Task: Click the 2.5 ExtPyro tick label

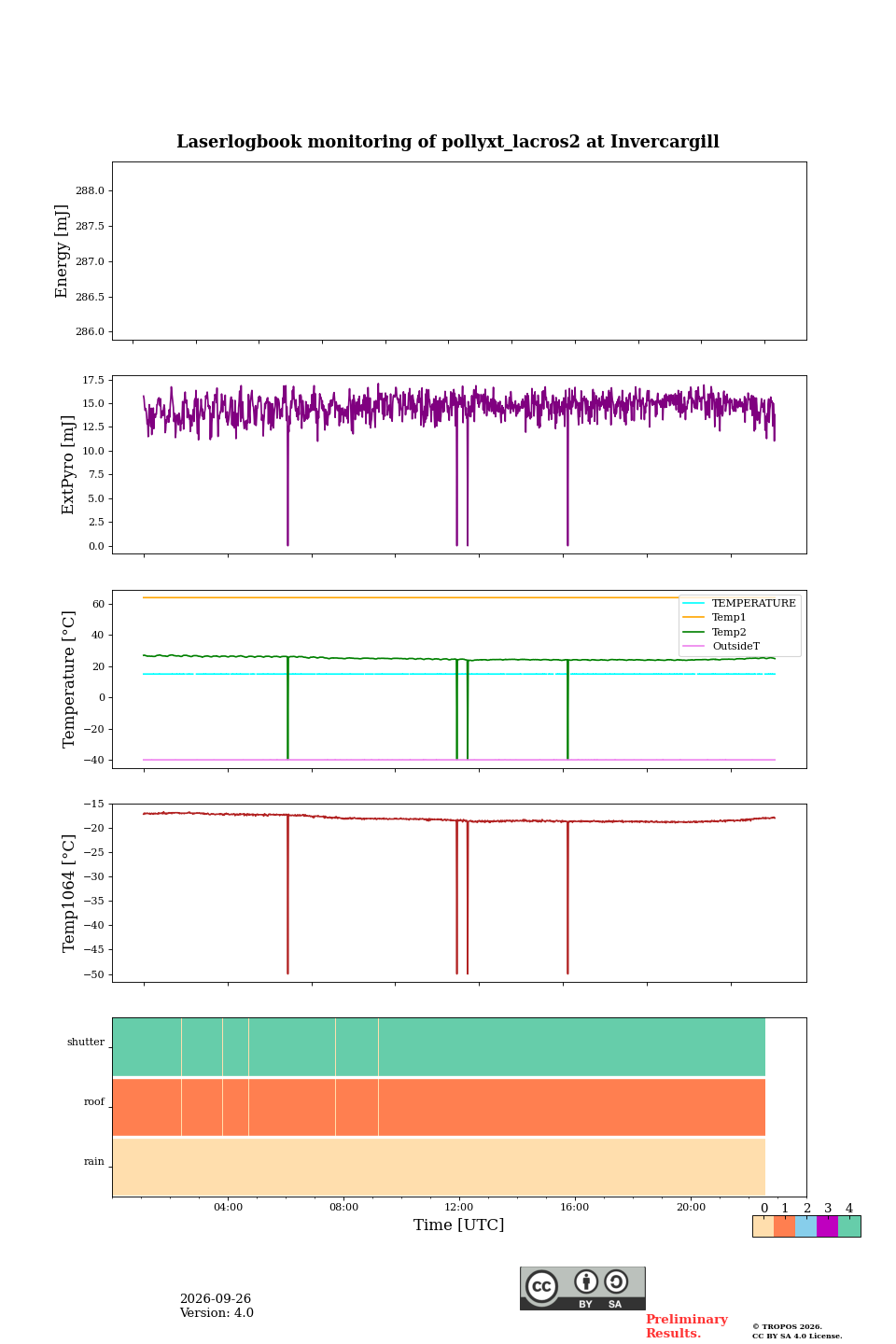Action: tap(96, 523)
